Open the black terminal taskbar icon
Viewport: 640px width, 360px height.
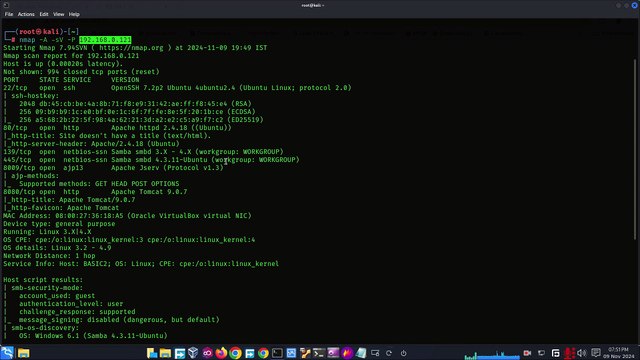(x=277, y=353)
